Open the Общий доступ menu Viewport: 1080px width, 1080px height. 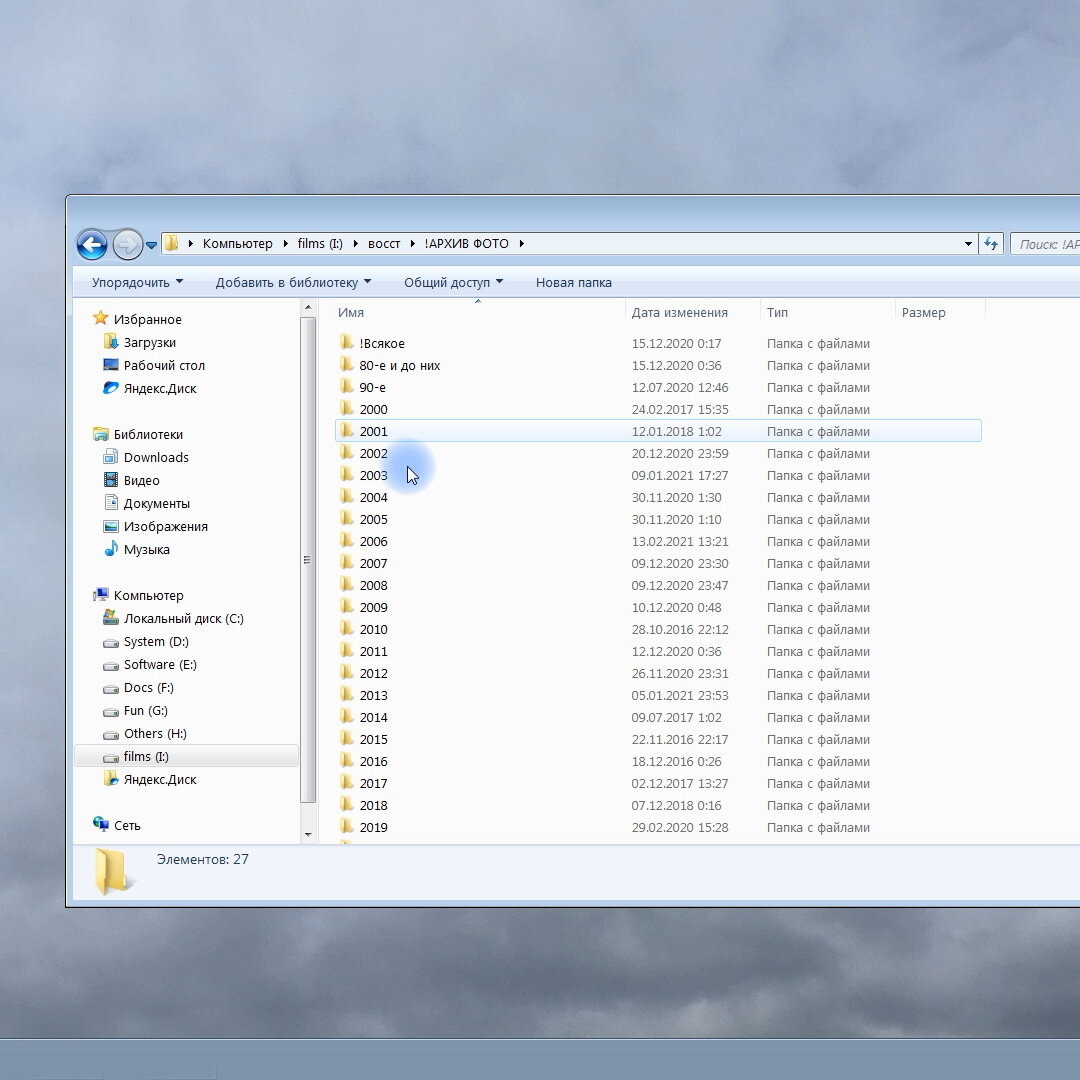pyautogui.click(x=453, y=282)
